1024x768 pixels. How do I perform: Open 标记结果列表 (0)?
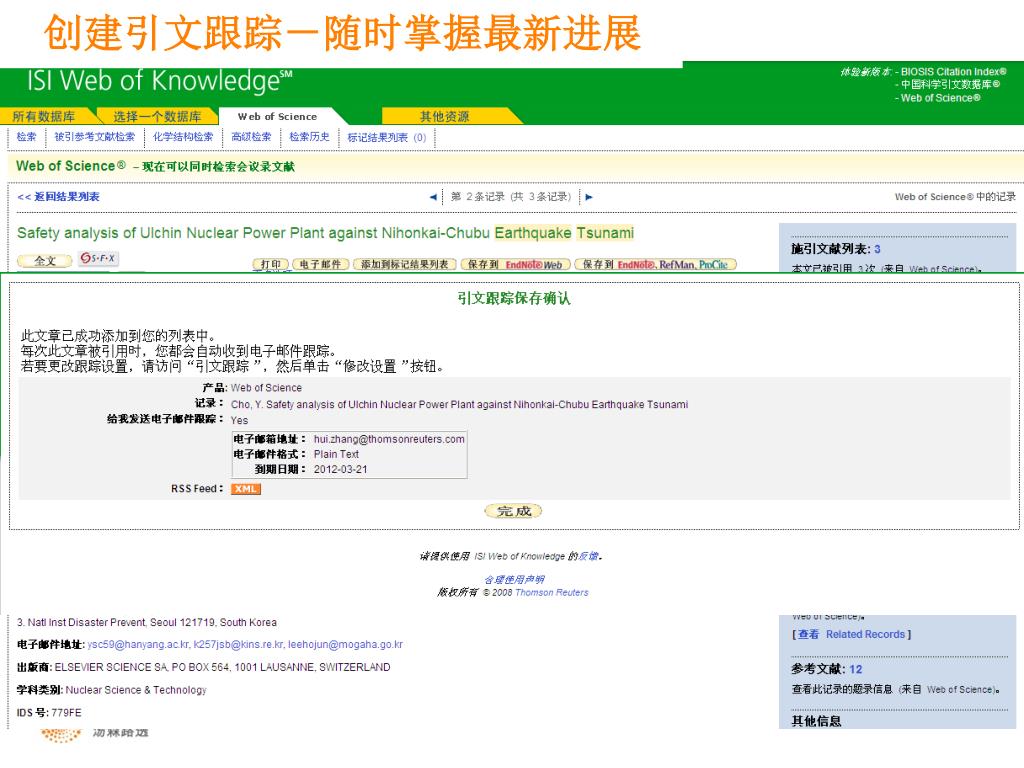click(x=387, y=137)
